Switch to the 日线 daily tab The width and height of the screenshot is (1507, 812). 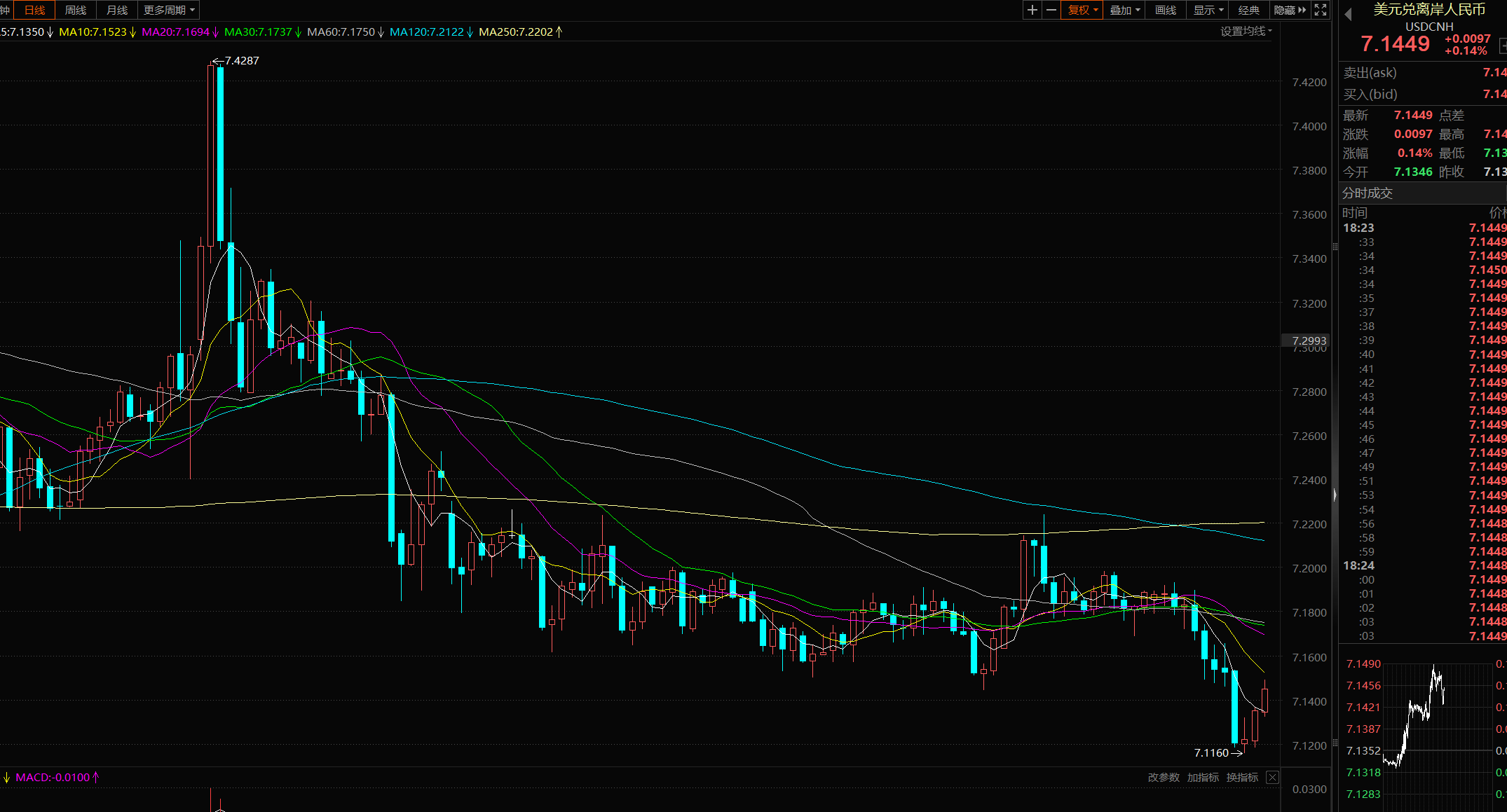tap(34, 10)
